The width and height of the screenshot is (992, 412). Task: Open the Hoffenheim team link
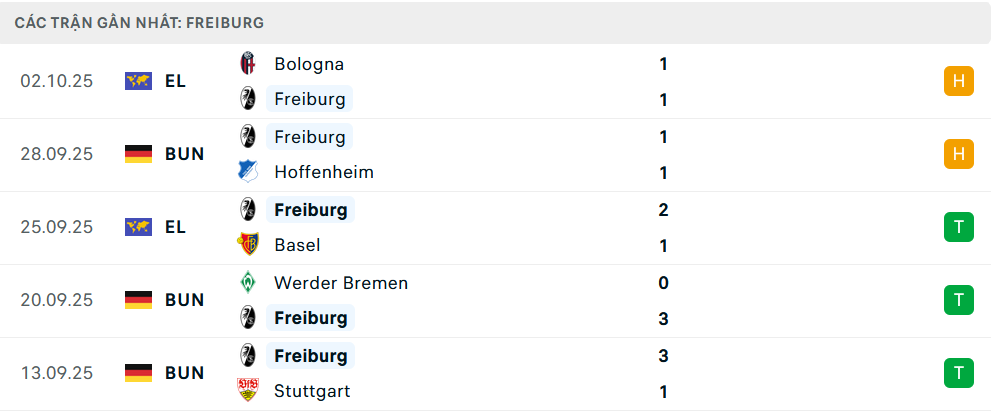tap(324, 172)
